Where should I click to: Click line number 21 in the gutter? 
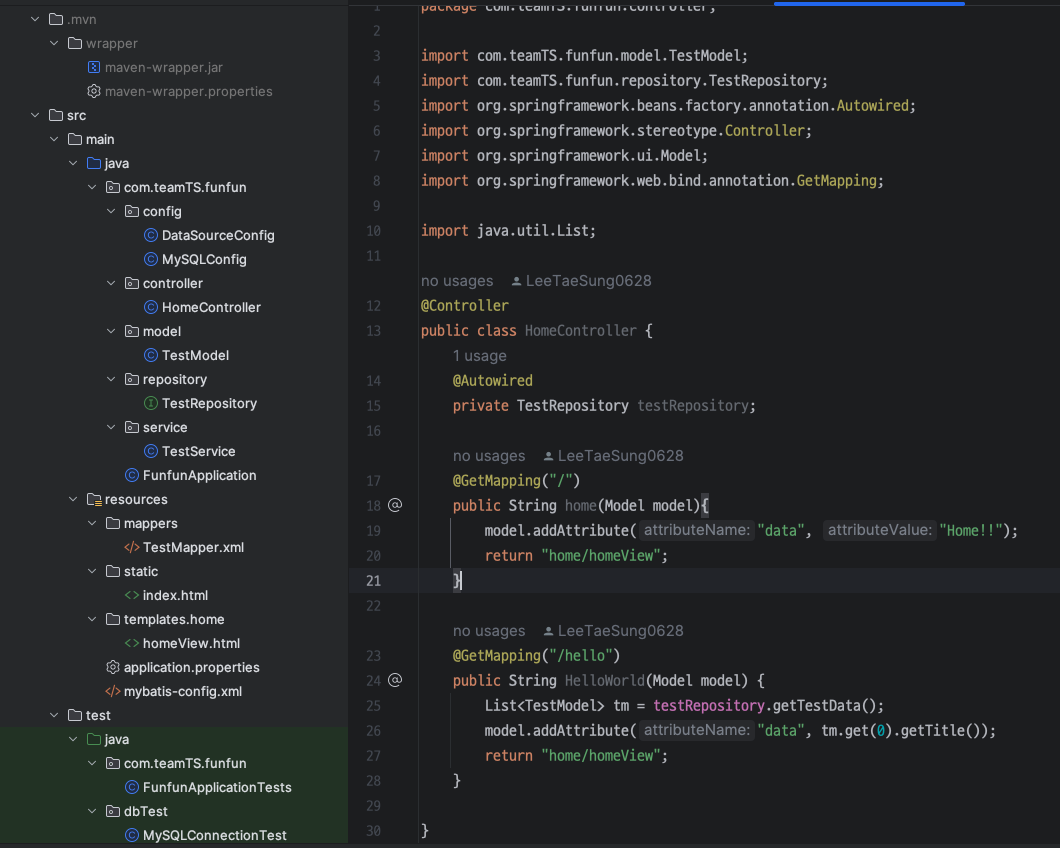(373, 581)
